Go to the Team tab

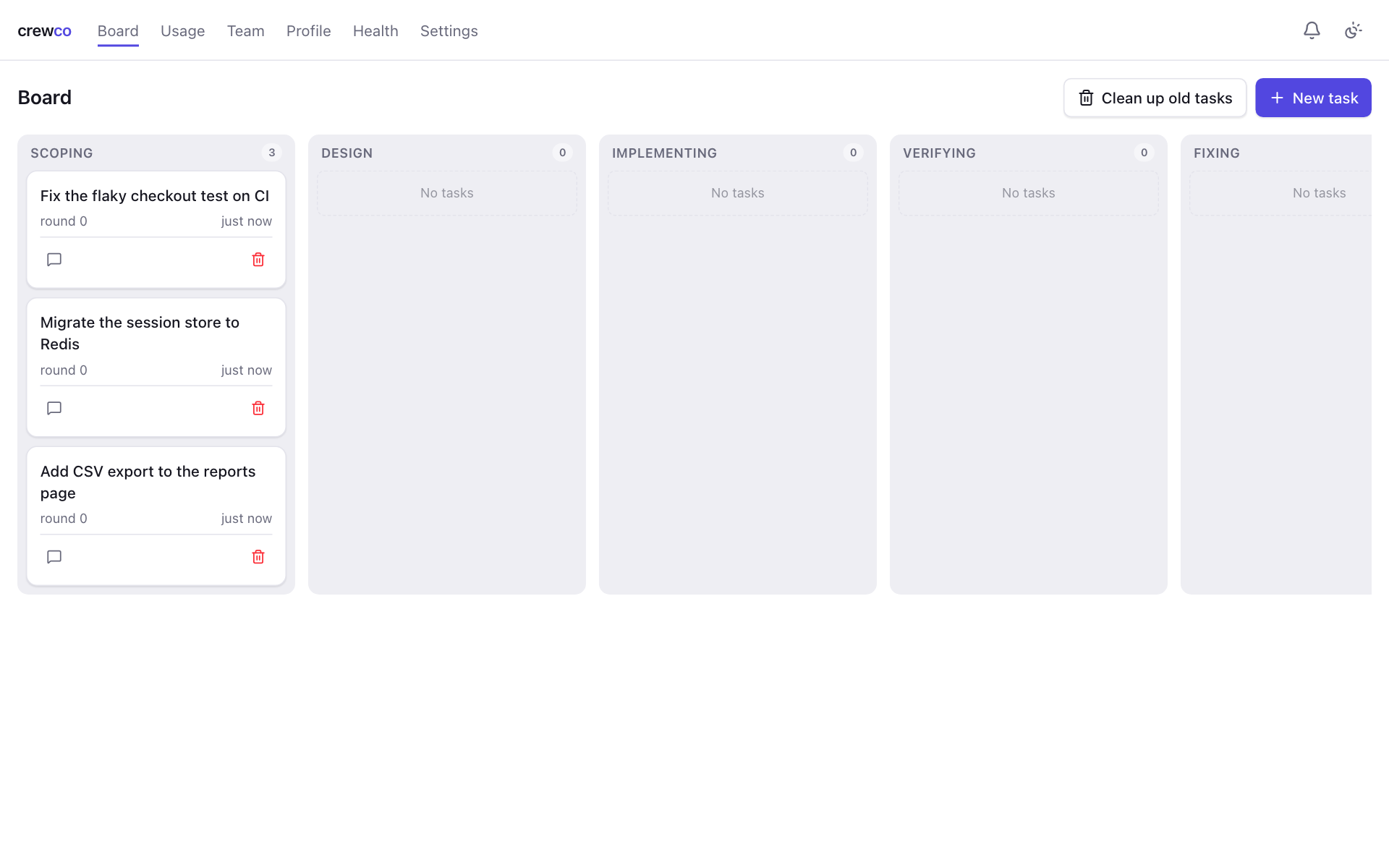coord(246,31)
